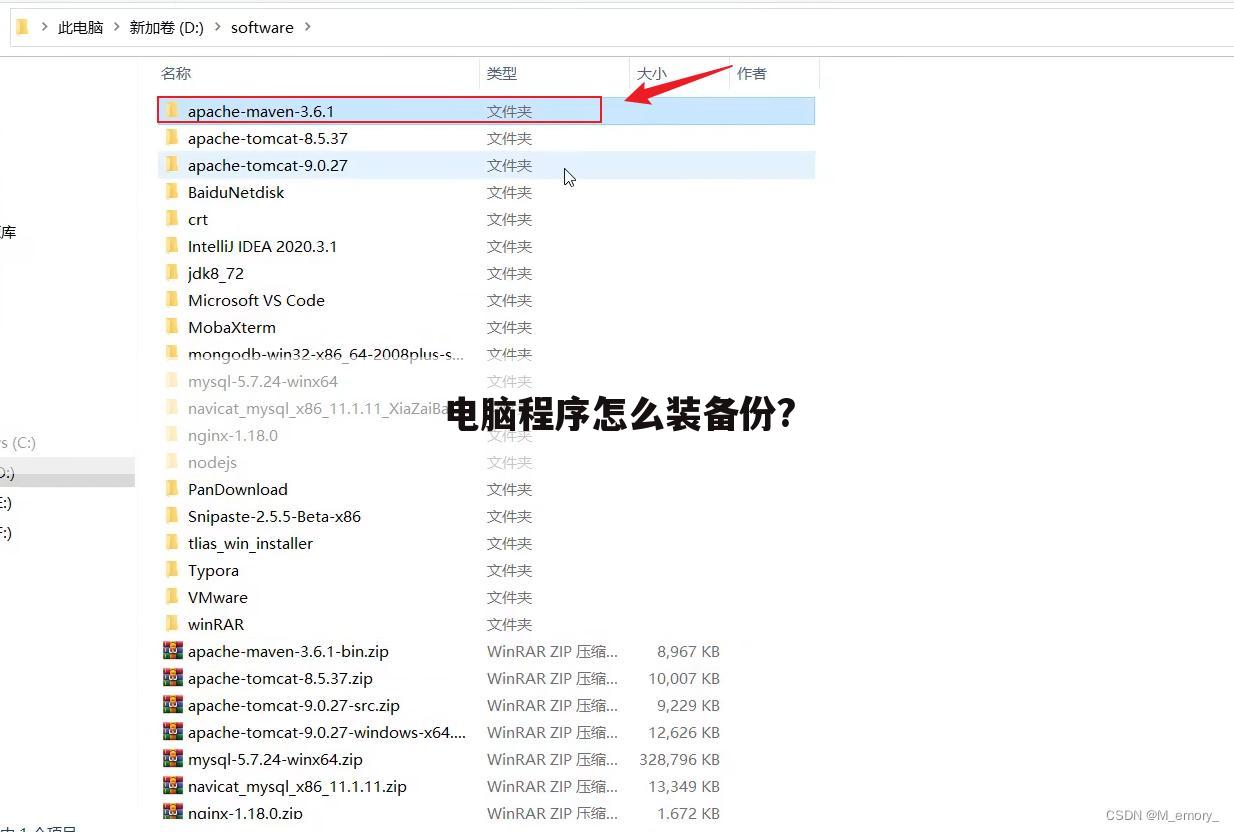The height and width of the screenshot is (832, 1234).
Task: Click the MobaXterm folder icon
Action: pyautogui.click(x=172, y=326)
